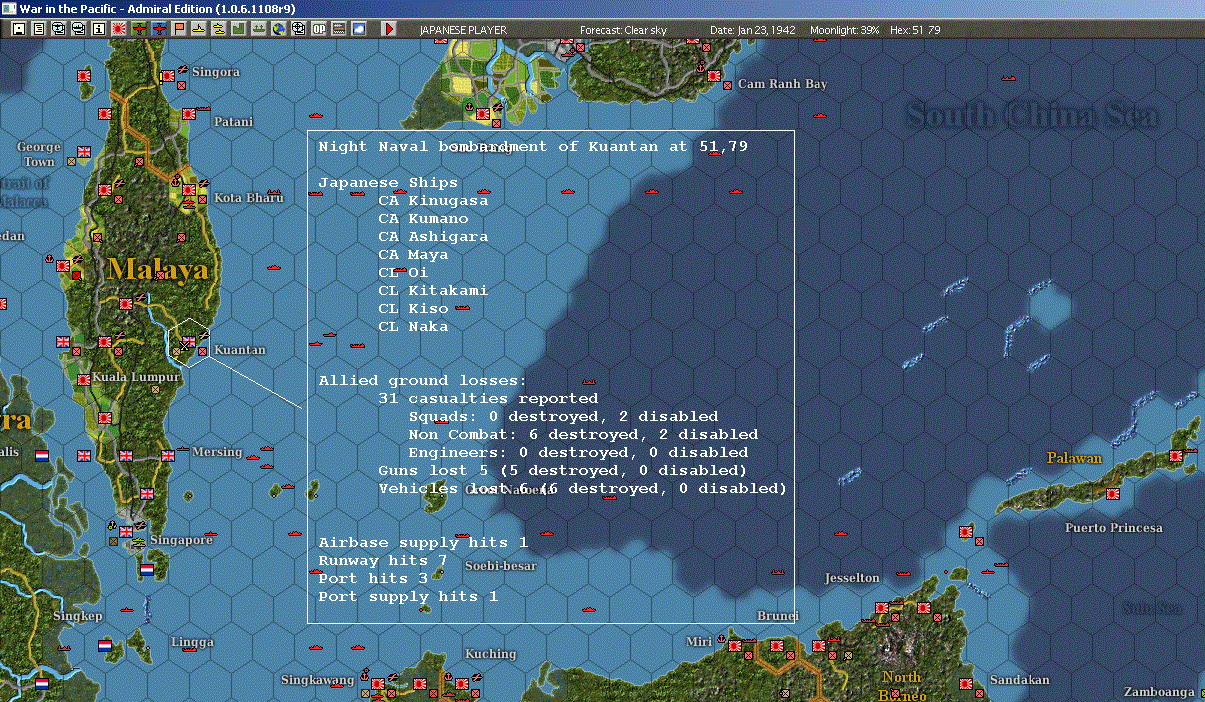The height and width of the screenshot is (702, 1205).
Task: Click the unit marker at Cam Ranh Bay
Action: (727, 85)
